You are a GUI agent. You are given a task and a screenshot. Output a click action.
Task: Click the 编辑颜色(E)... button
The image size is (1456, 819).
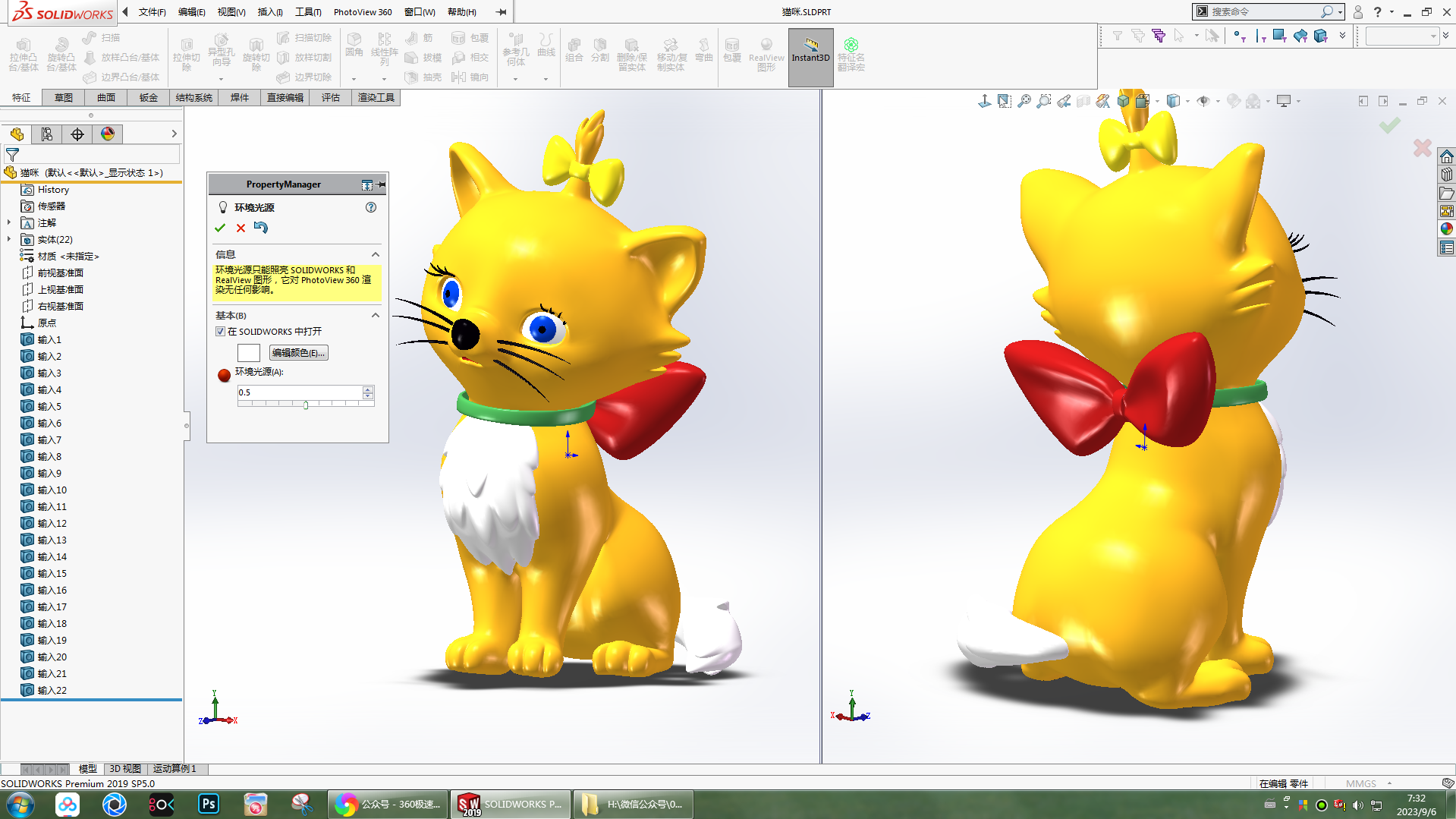coord(299,353)
